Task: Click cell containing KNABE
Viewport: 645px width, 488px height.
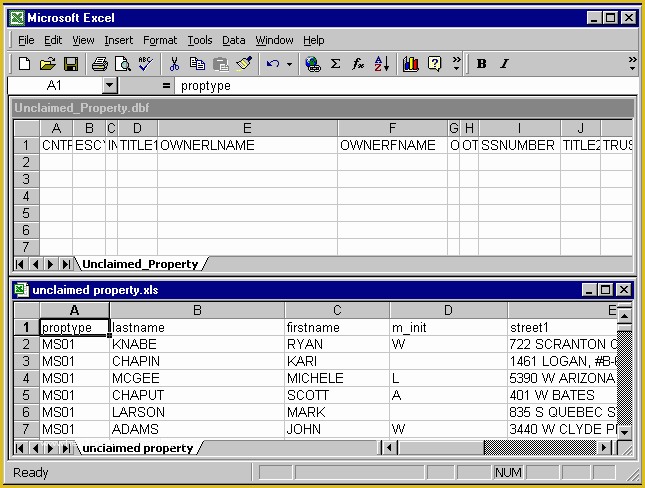Action: point(197,344)
